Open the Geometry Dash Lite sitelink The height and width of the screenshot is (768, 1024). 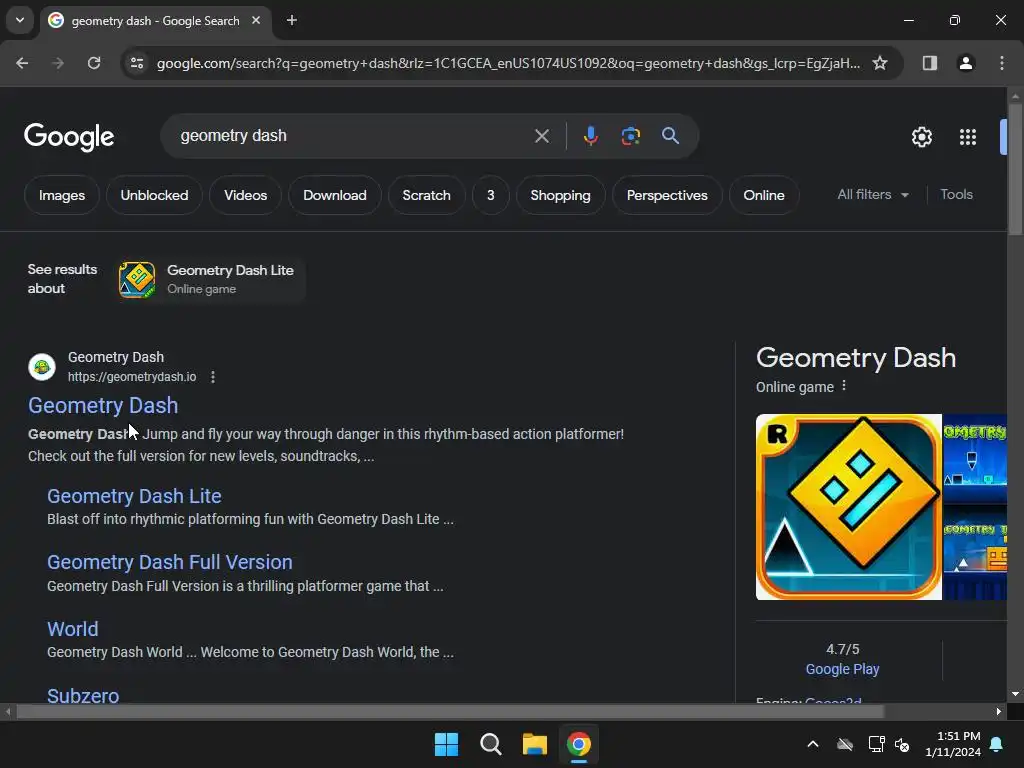tap(134, 496)
